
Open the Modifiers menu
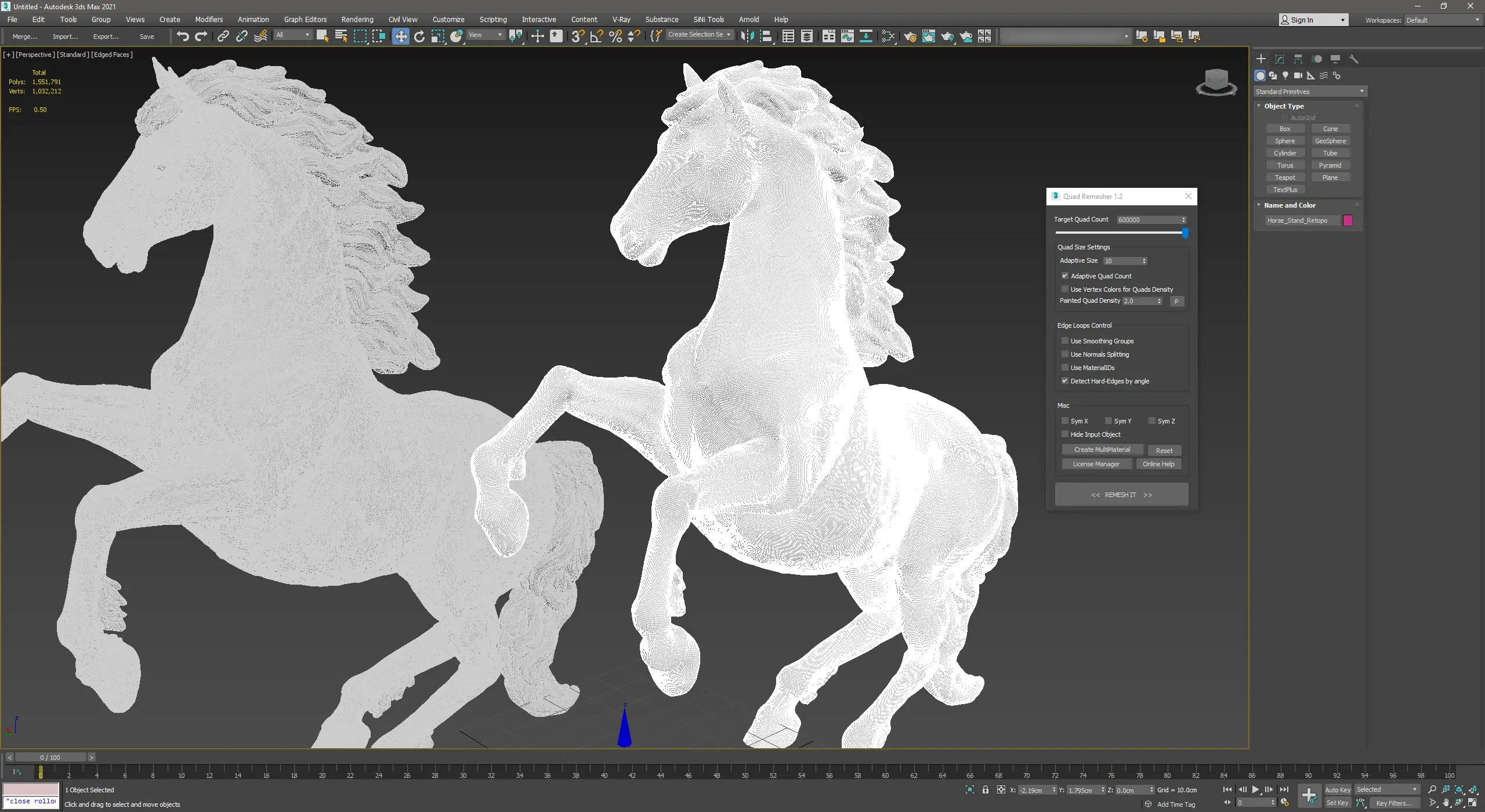[x=209, y=20]
